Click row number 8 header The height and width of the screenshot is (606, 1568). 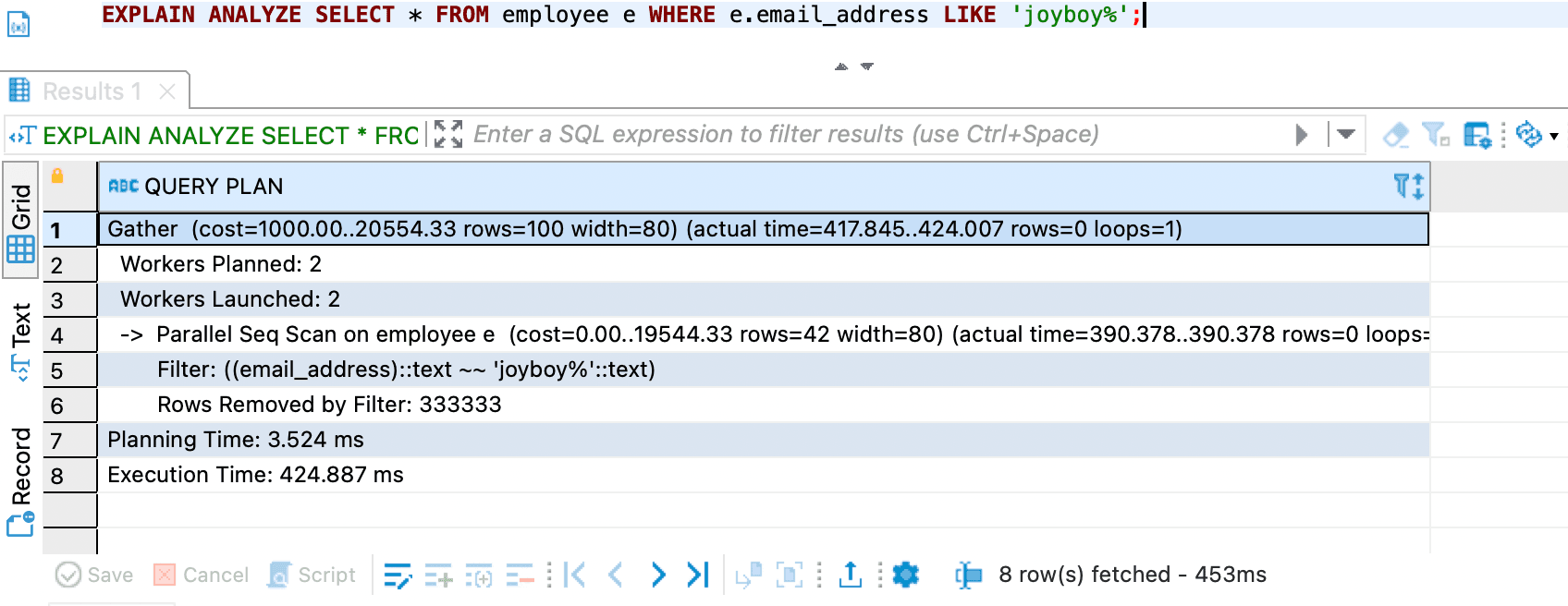pos(69,476)
